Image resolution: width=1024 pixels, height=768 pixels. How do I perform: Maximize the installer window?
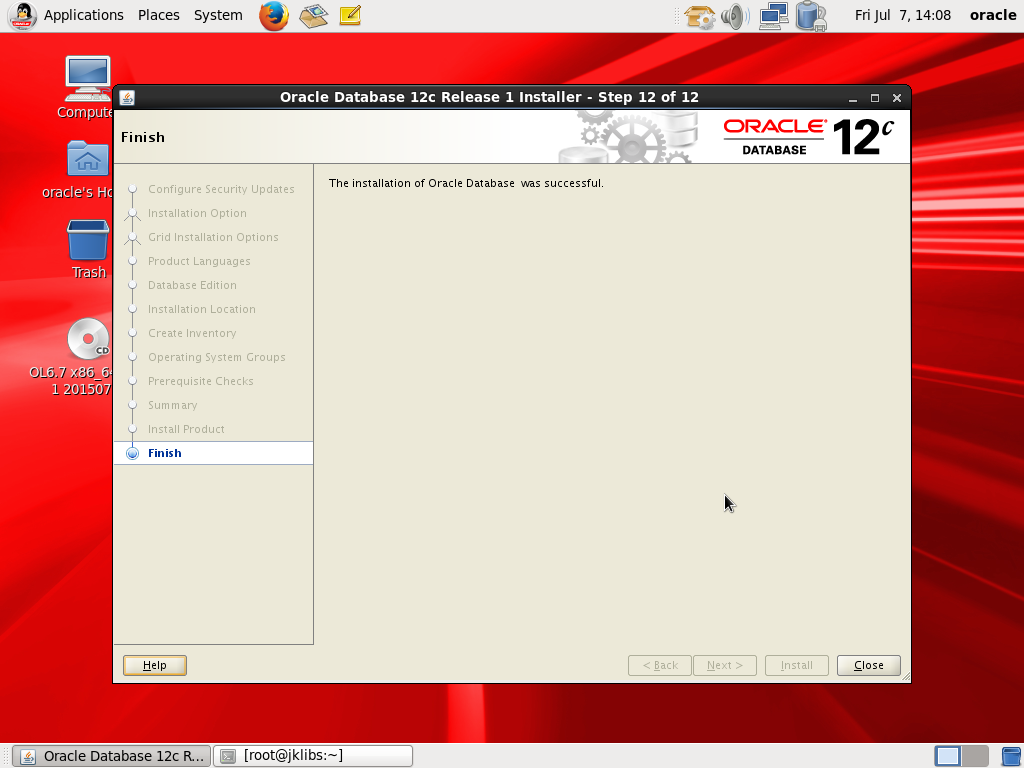click(x=875, y=98)
